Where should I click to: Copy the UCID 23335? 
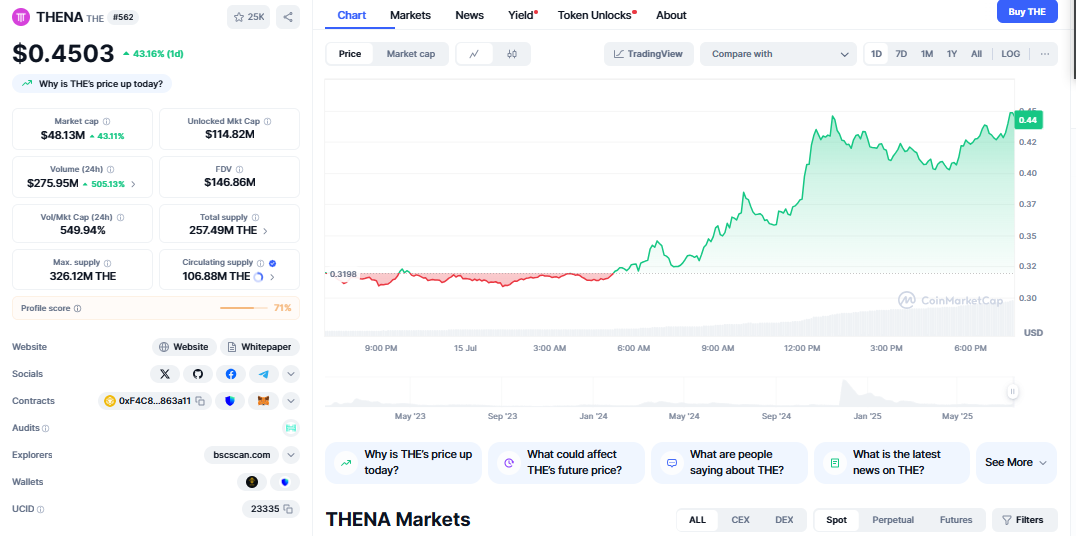coord(288,509)
